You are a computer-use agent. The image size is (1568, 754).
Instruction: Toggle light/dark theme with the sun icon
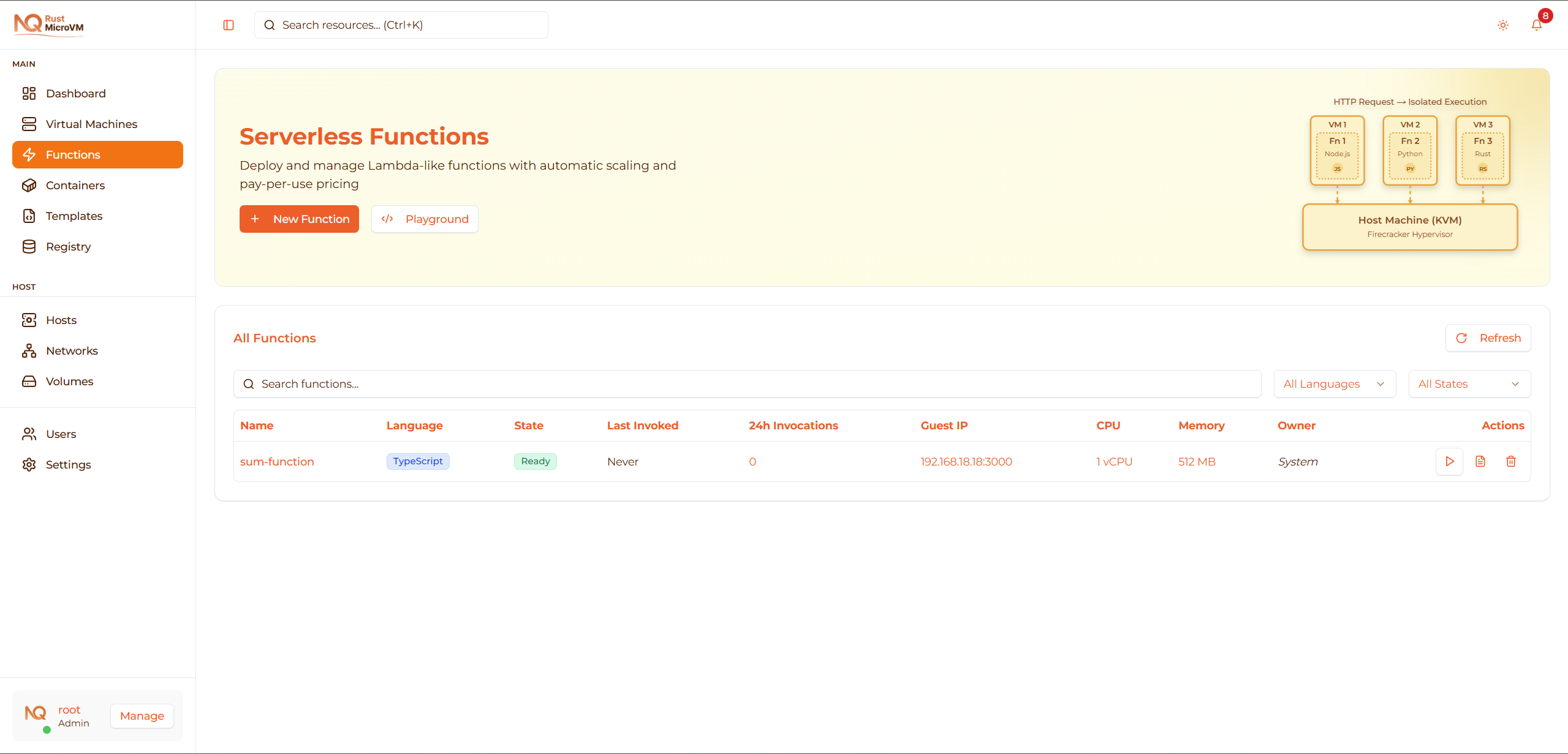1502,25
